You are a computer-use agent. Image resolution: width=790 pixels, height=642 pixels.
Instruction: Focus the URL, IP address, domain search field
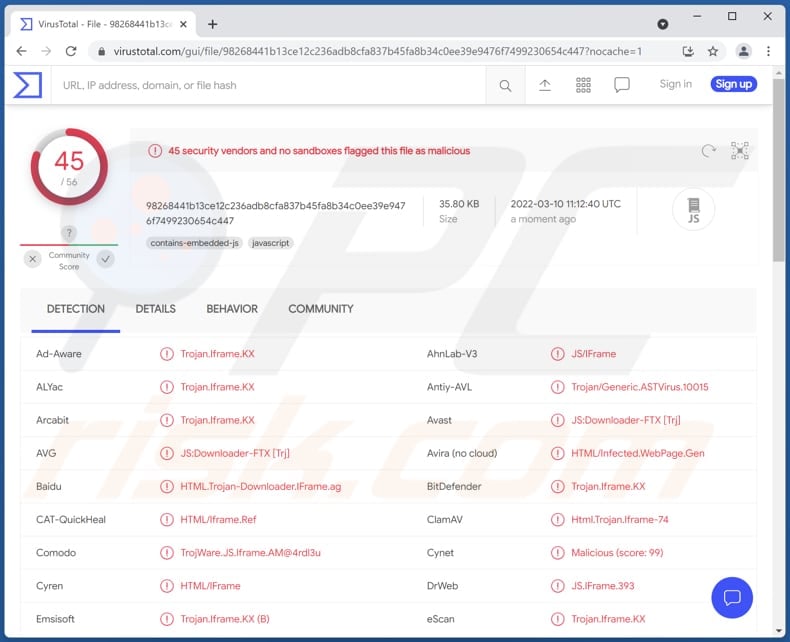tap(269, 85)
